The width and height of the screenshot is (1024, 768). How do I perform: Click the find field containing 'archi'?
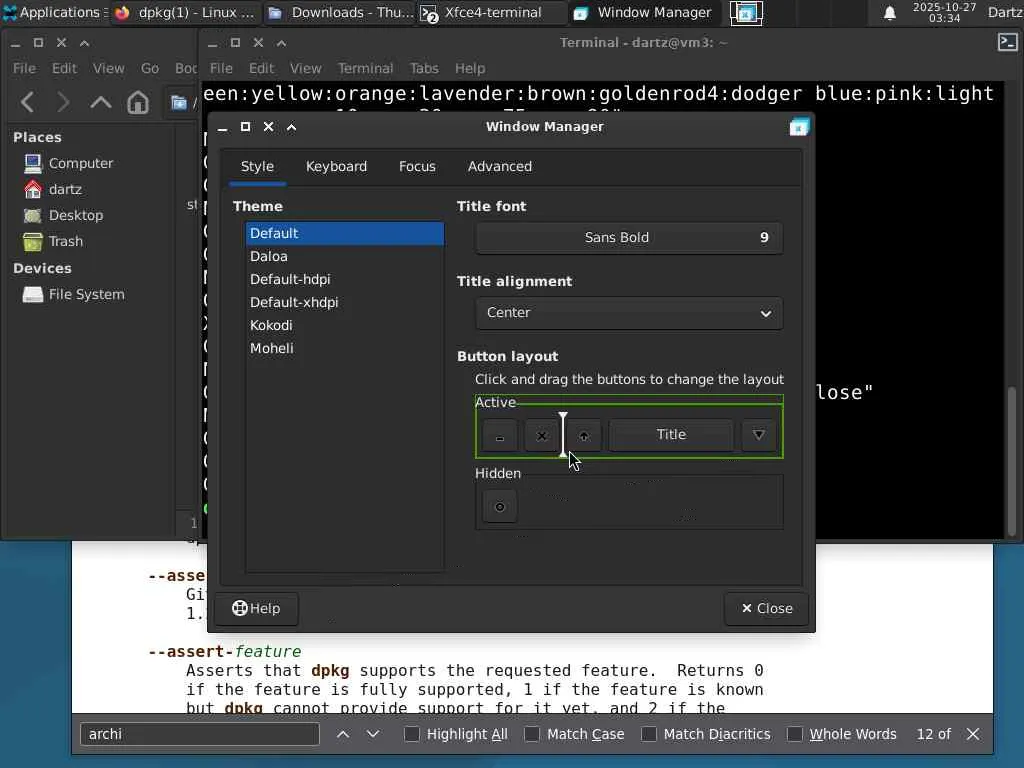pyautogui.click(x=200, y=734)
